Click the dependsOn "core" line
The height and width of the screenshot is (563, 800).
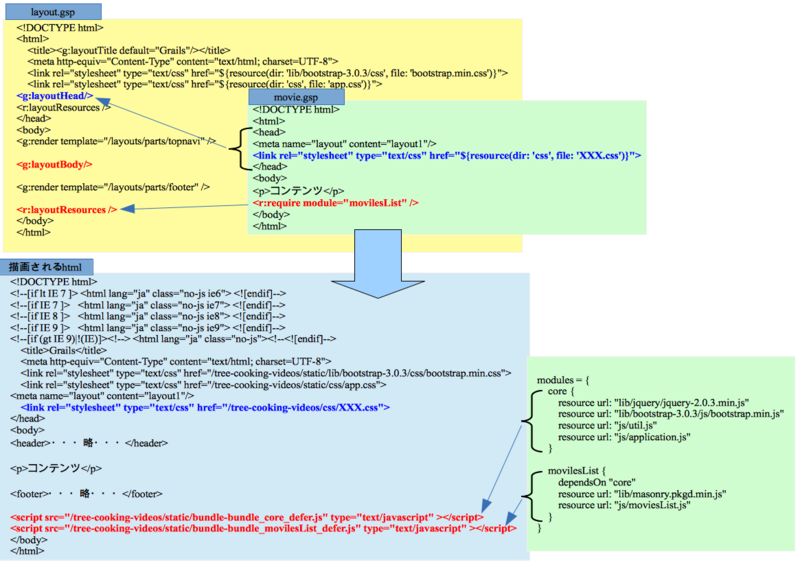pos(597,482)
